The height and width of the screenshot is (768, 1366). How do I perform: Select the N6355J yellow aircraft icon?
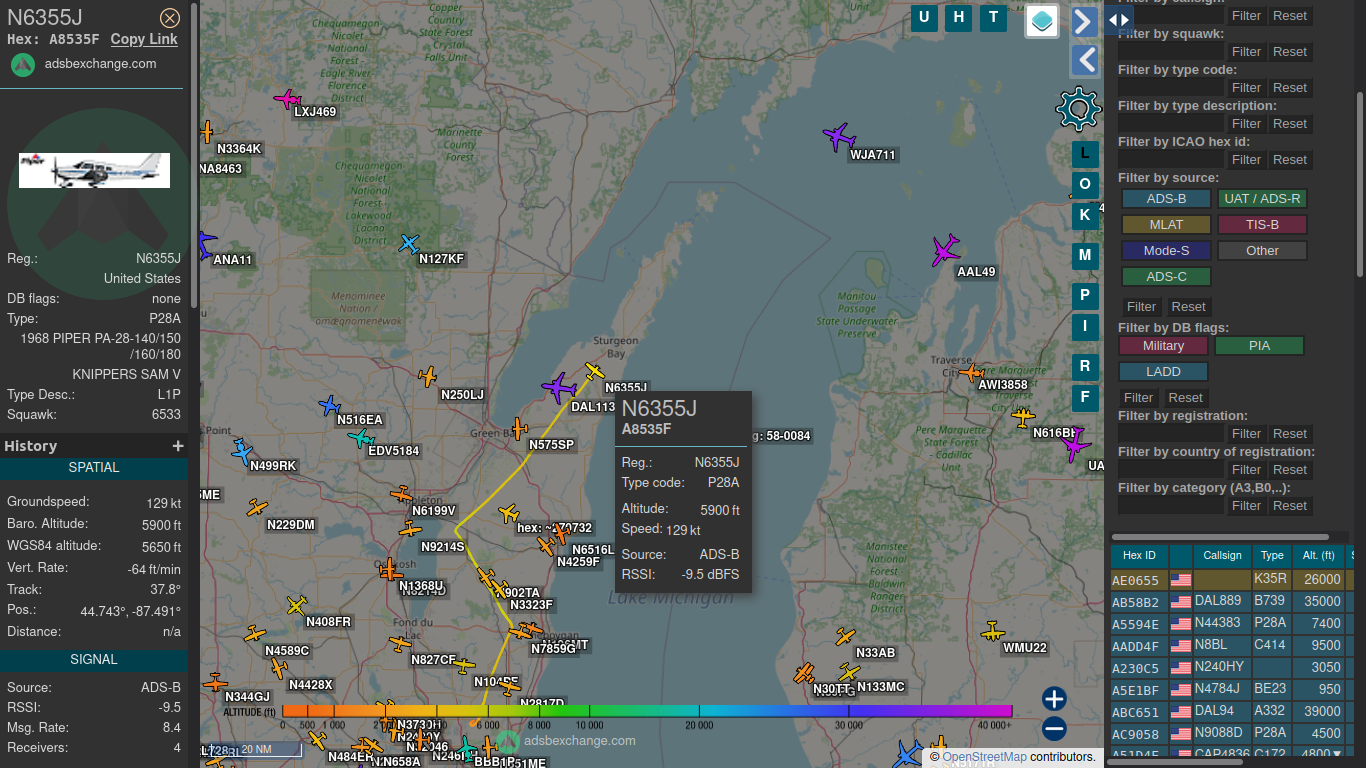595,372
